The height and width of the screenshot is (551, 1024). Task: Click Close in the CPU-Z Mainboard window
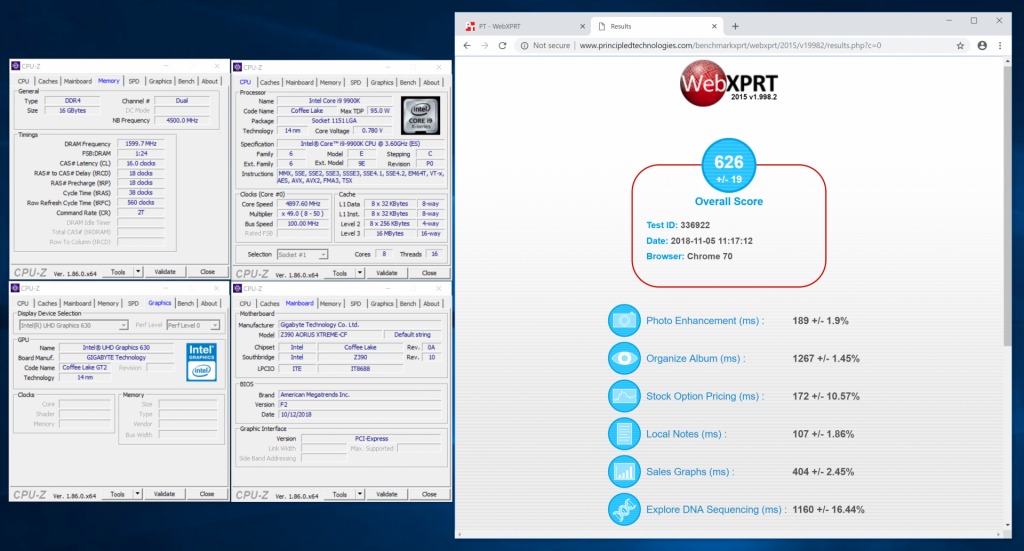click(429, 494)
